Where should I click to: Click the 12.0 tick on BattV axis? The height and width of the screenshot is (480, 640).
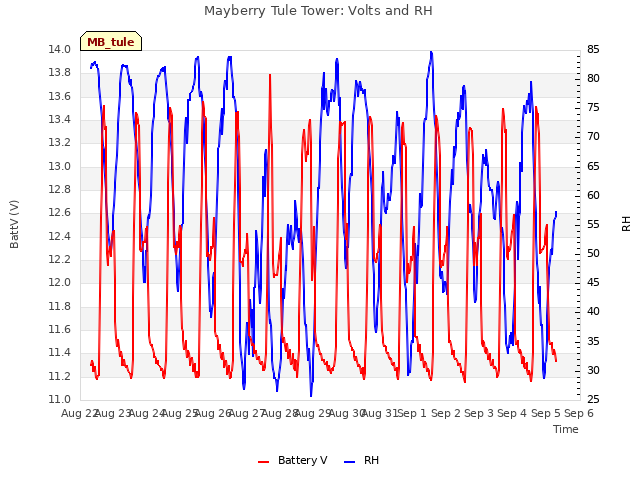[x=60, y=283]
